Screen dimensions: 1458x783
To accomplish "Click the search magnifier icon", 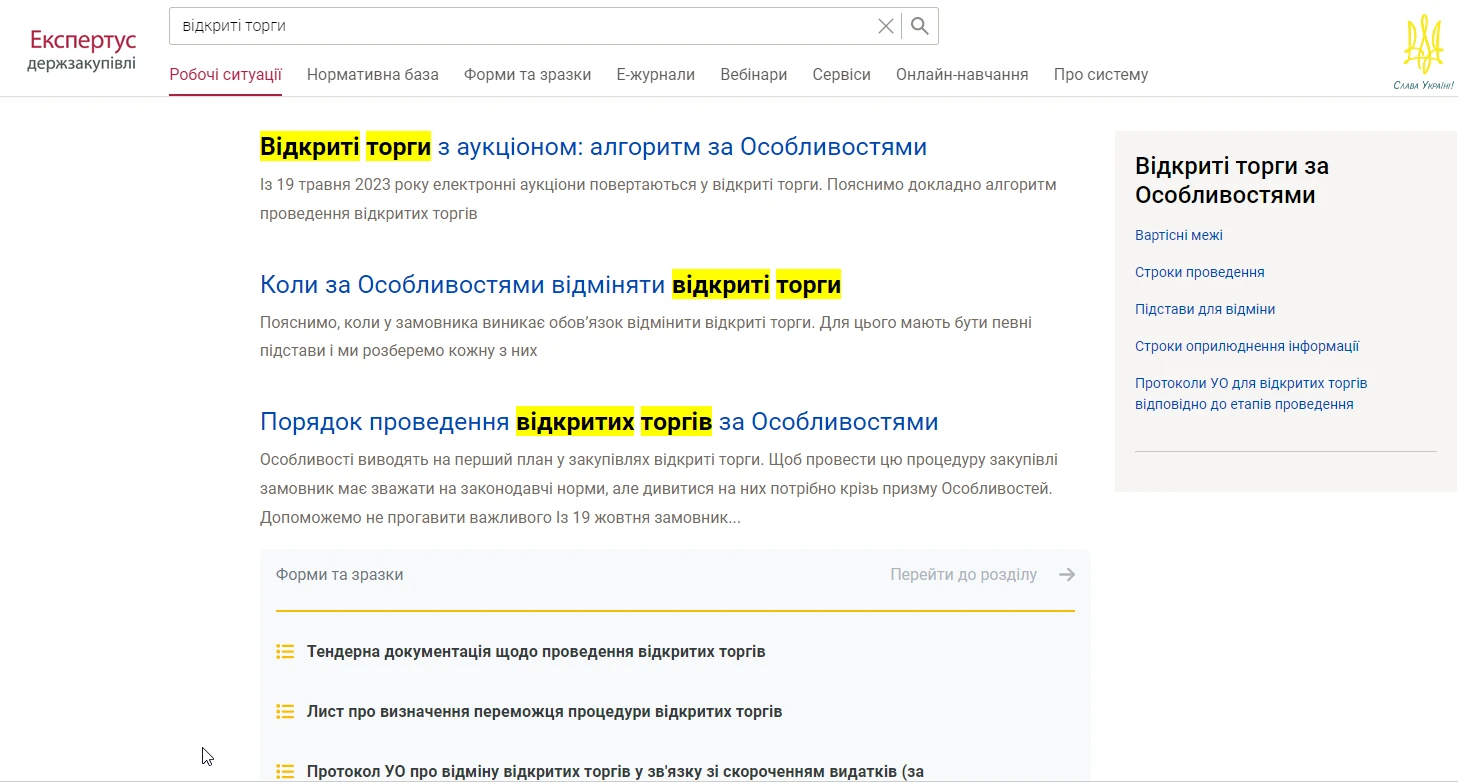I will (918, 26).
